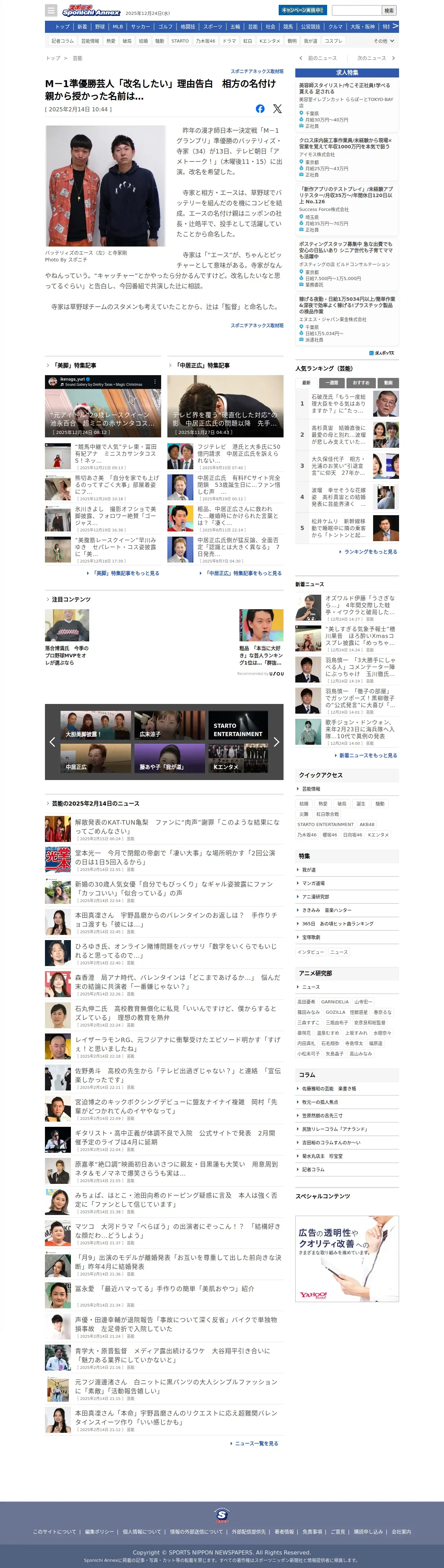Image resolution: width=444 pixels, height=1568 pixels.
Task: Open the 求人ボックス logo link
Action: (x=382, y=353)
